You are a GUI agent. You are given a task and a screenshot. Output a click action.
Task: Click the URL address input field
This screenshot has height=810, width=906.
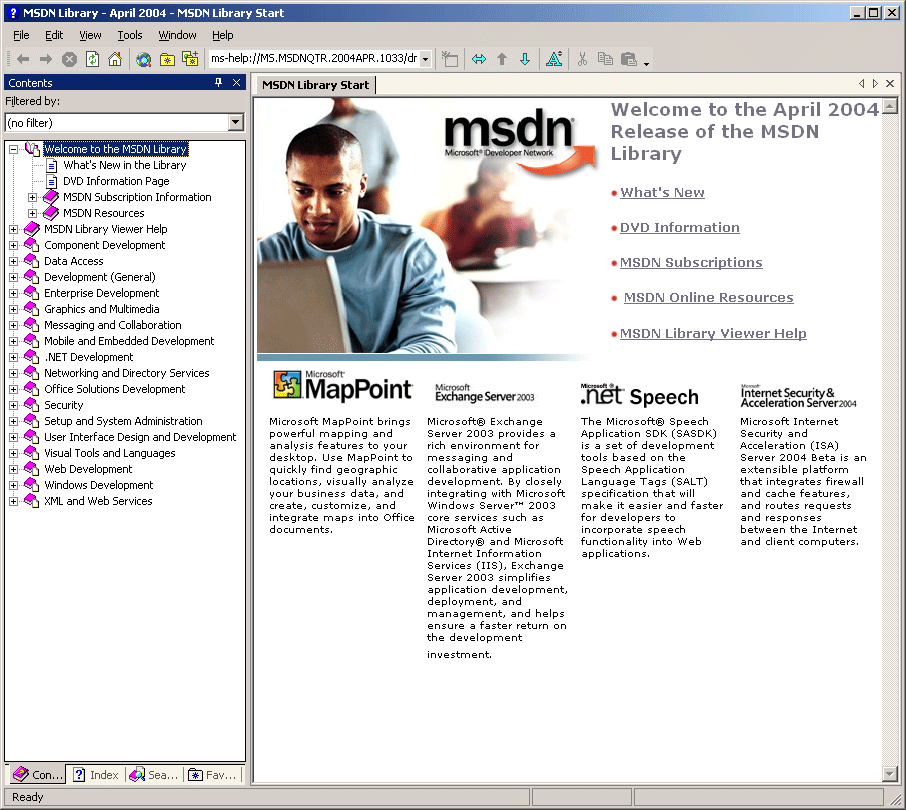pos(314,59)
